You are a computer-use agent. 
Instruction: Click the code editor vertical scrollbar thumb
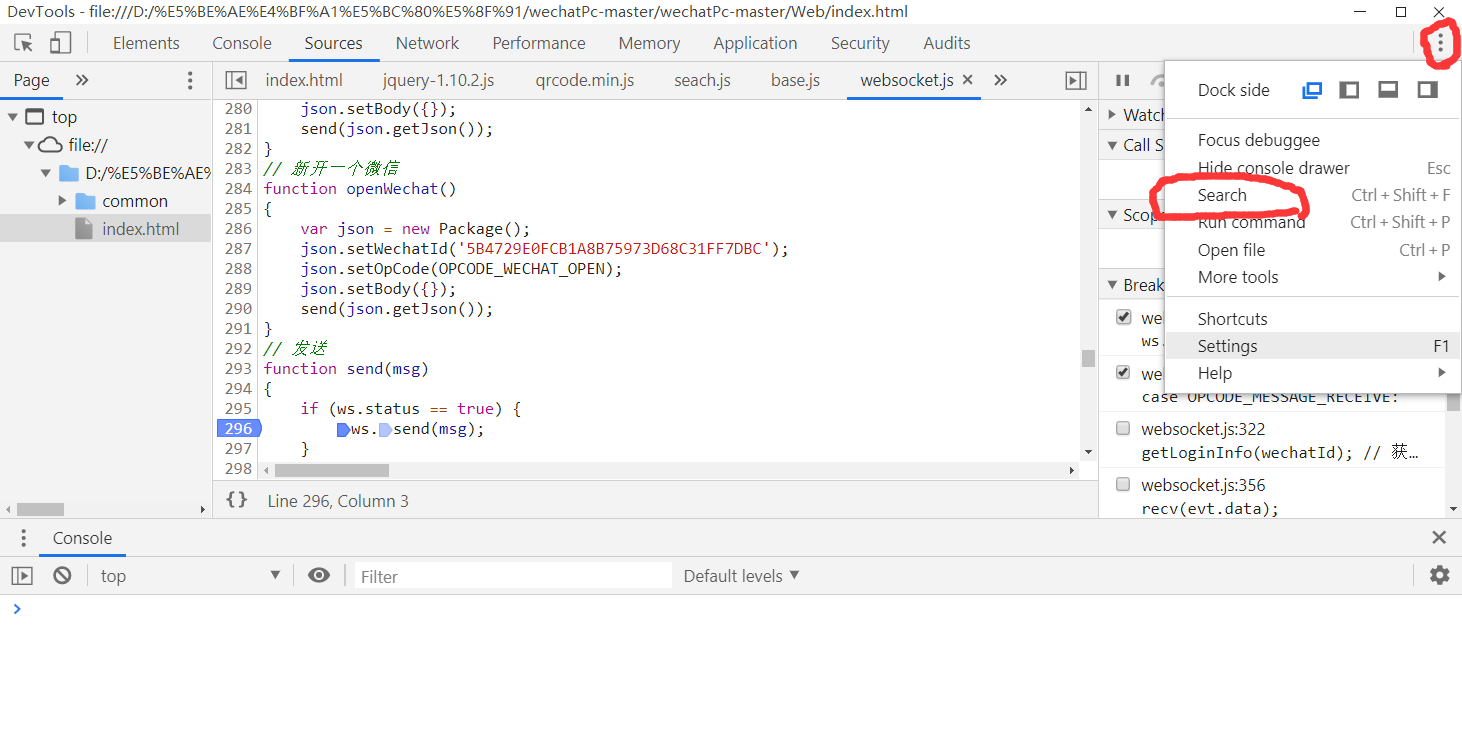tap(1089, 359)
